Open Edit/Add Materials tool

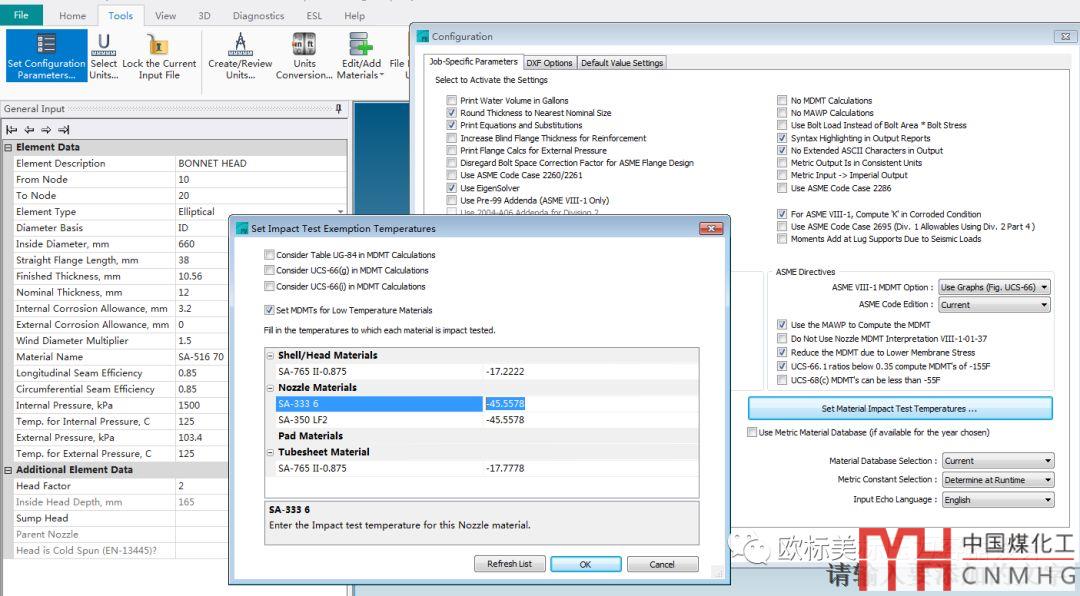coord(360,56)
